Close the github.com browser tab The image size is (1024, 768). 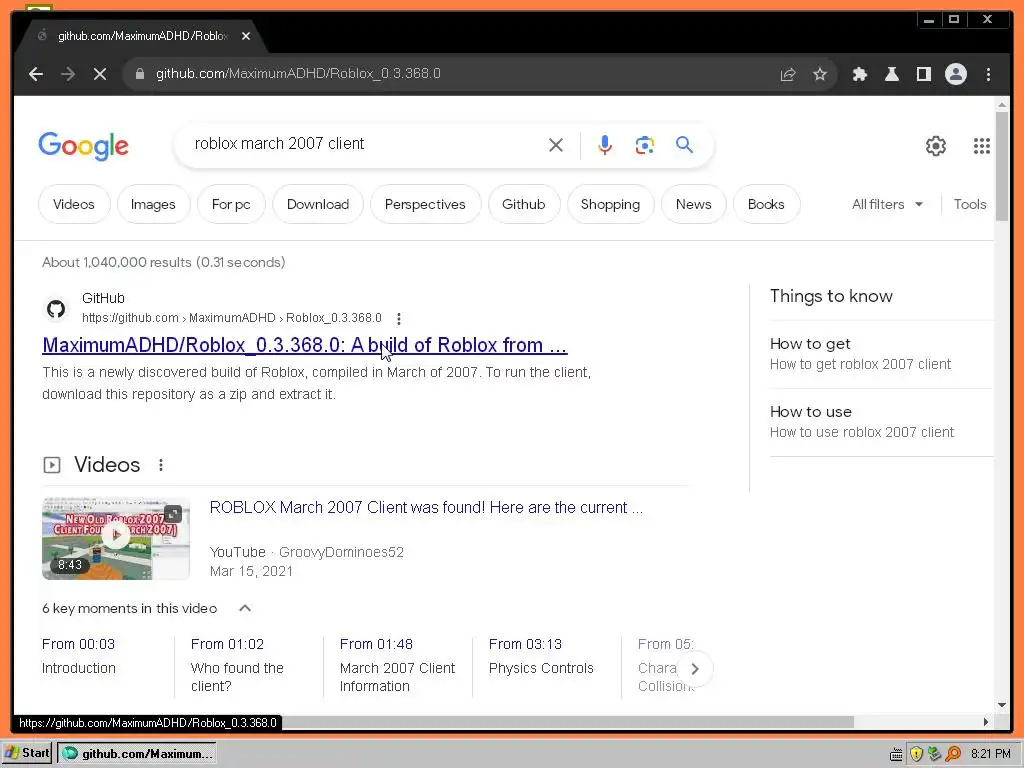click(x=246, y=36)
